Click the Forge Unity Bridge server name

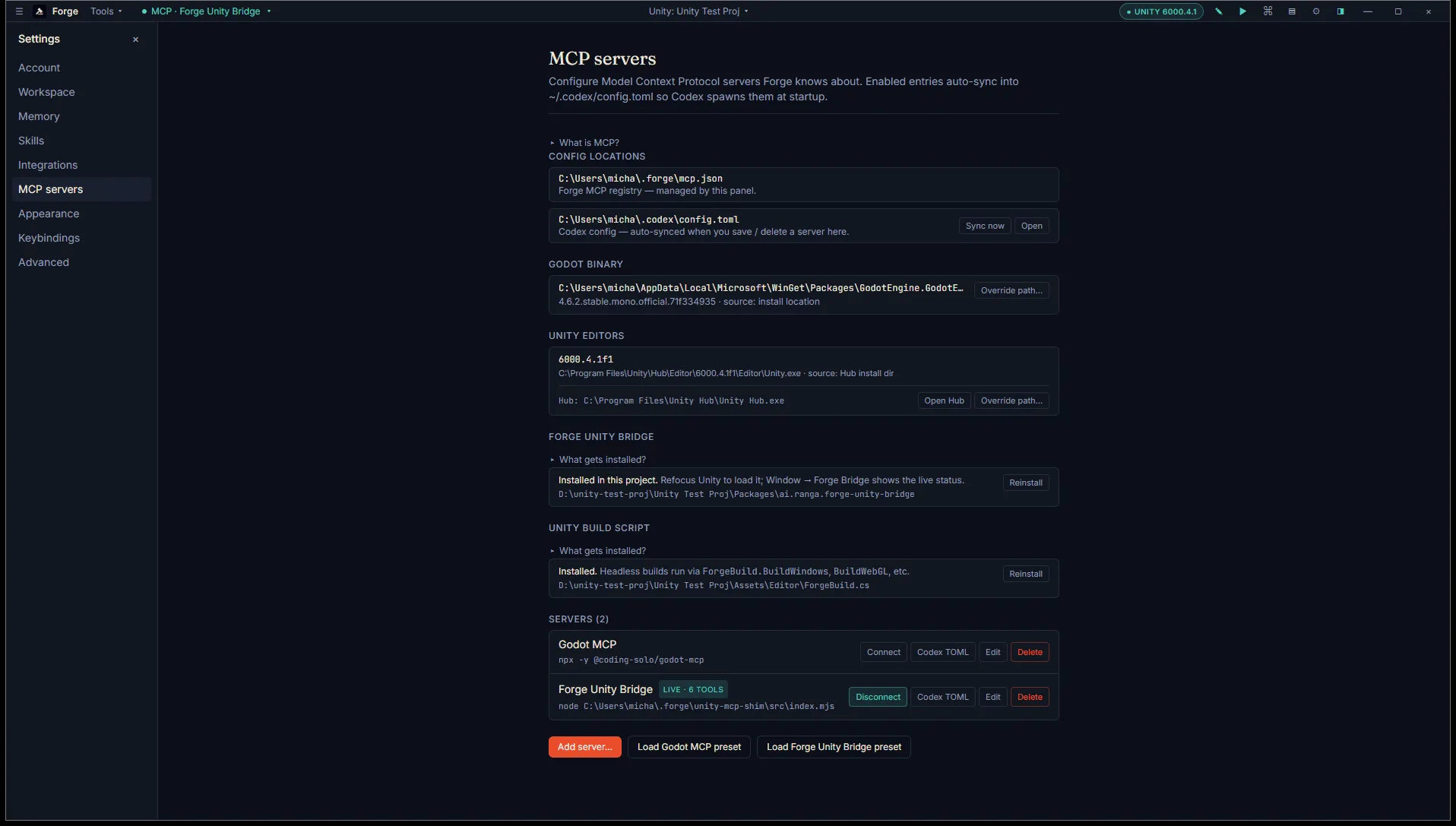(606, 689)
